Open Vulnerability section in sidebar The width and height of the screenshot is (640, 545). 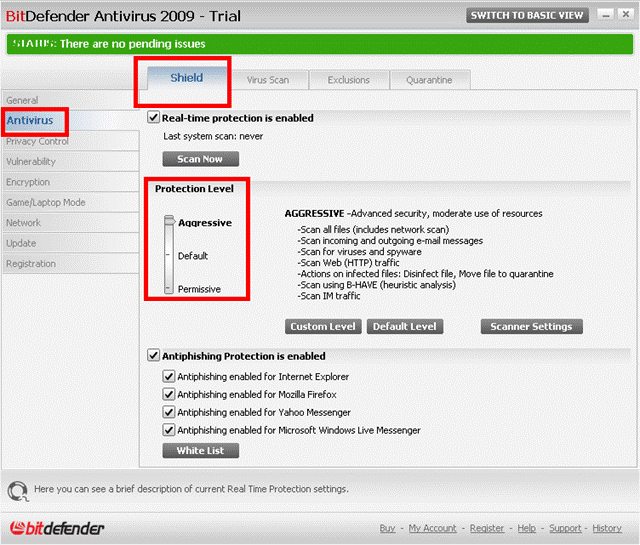coord(31,162)
